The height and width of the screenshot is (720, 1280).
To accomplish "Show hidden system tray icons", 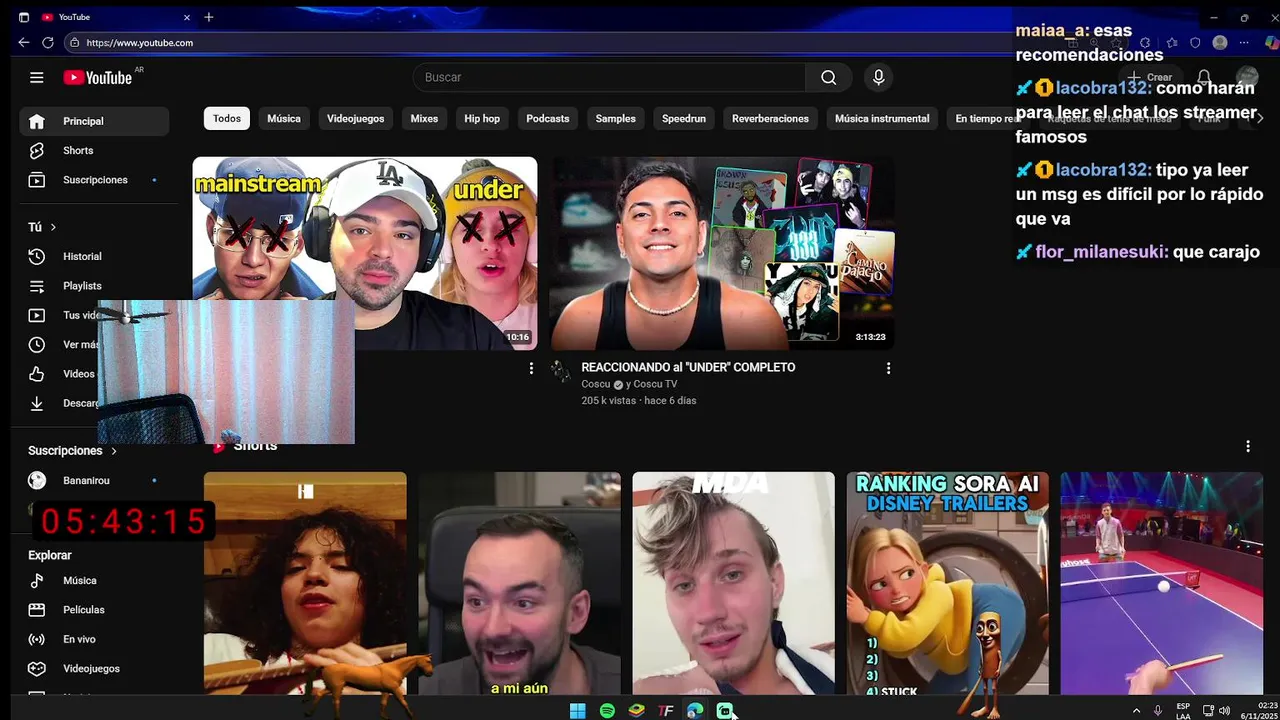I will click(x=1136, y=711).
